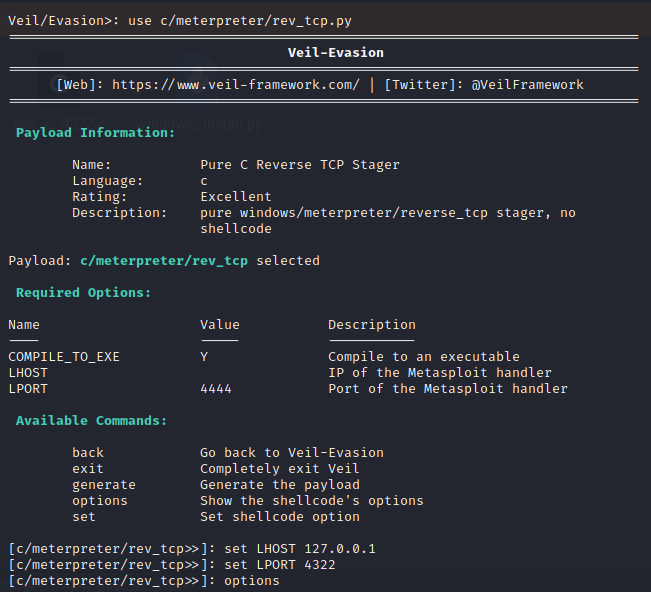Click the 'Excellent' rating value

(236, 197)
